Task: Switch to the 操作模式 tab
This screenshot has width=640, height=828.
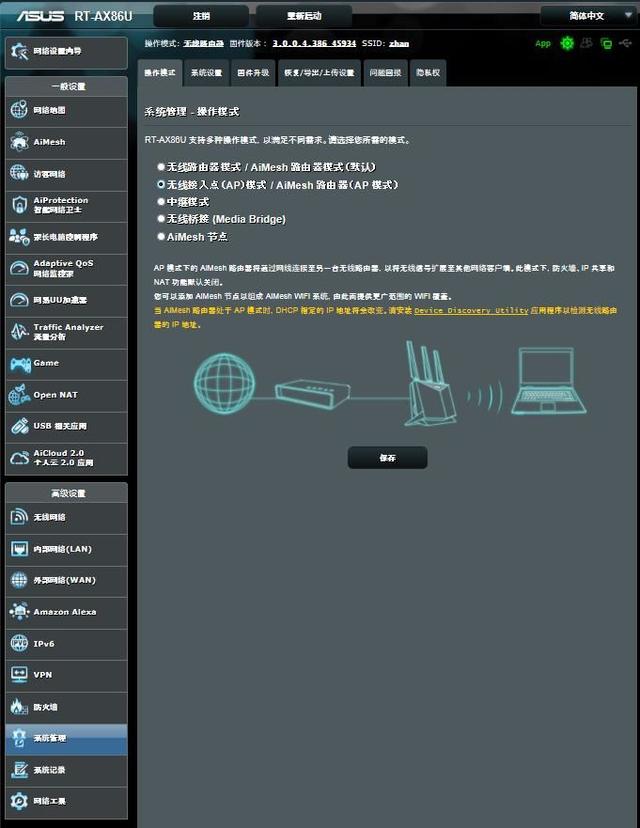Action: click(x=160, y=73)
